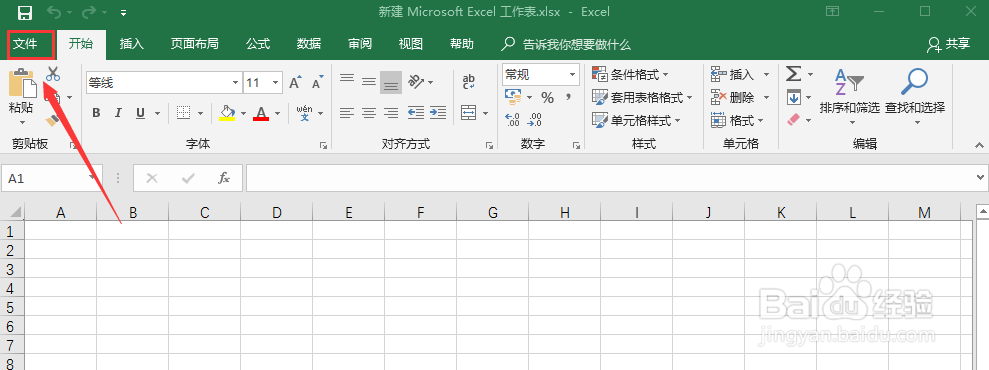Click the decrease indent icon
The image size is (989, 370).
(x=416, y=113)
